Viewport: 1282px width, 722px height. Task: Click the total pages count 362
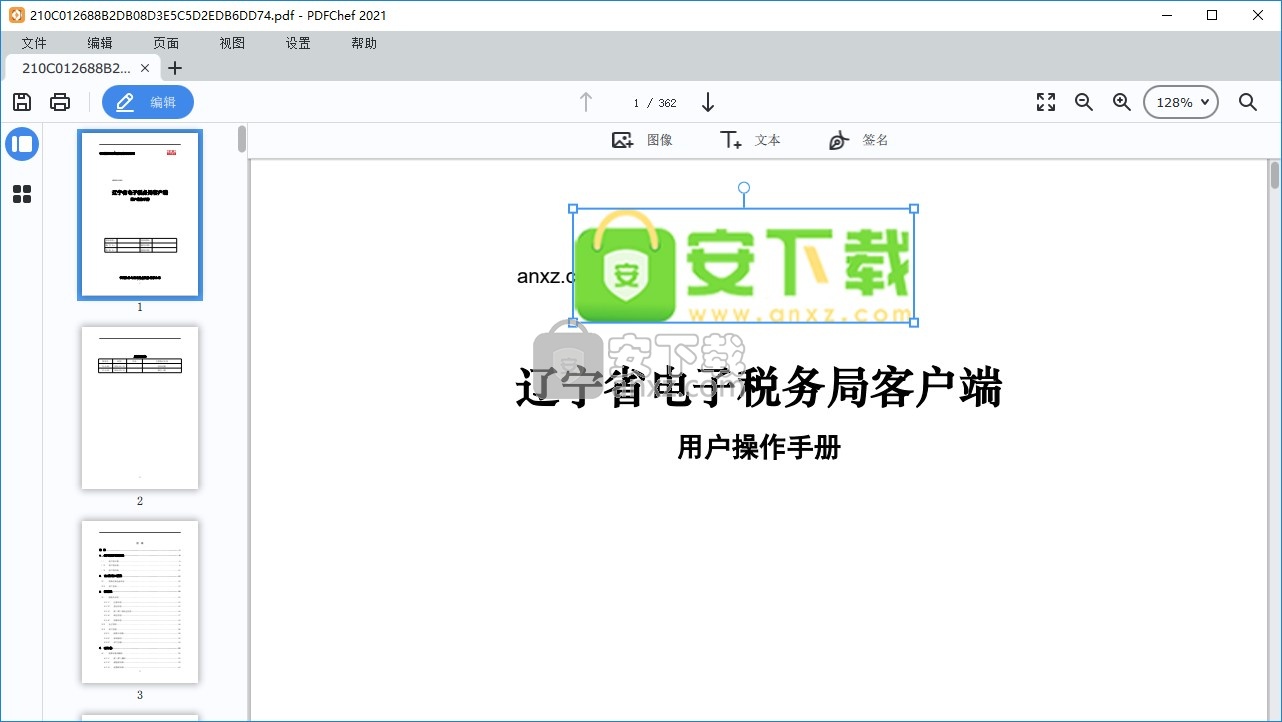[x=667, y=103]
